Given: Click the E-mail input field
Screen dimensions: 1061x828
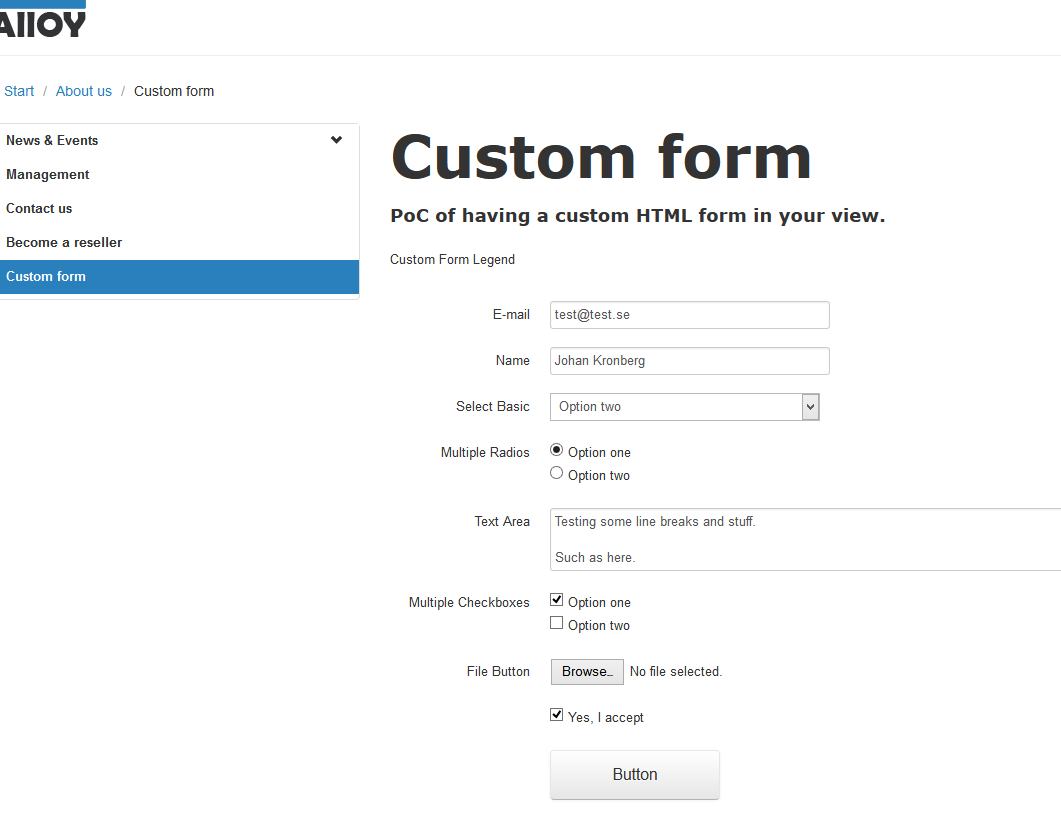Looking at the screenshot, I should tap(689, 314).
